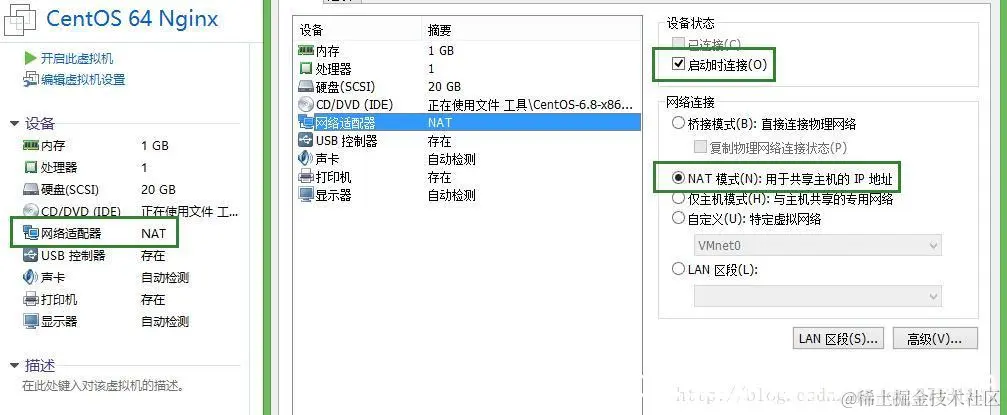1007x415 pixels.
Task: Click the 声卡 sound card icon in left panel
Action: point(31,278)
